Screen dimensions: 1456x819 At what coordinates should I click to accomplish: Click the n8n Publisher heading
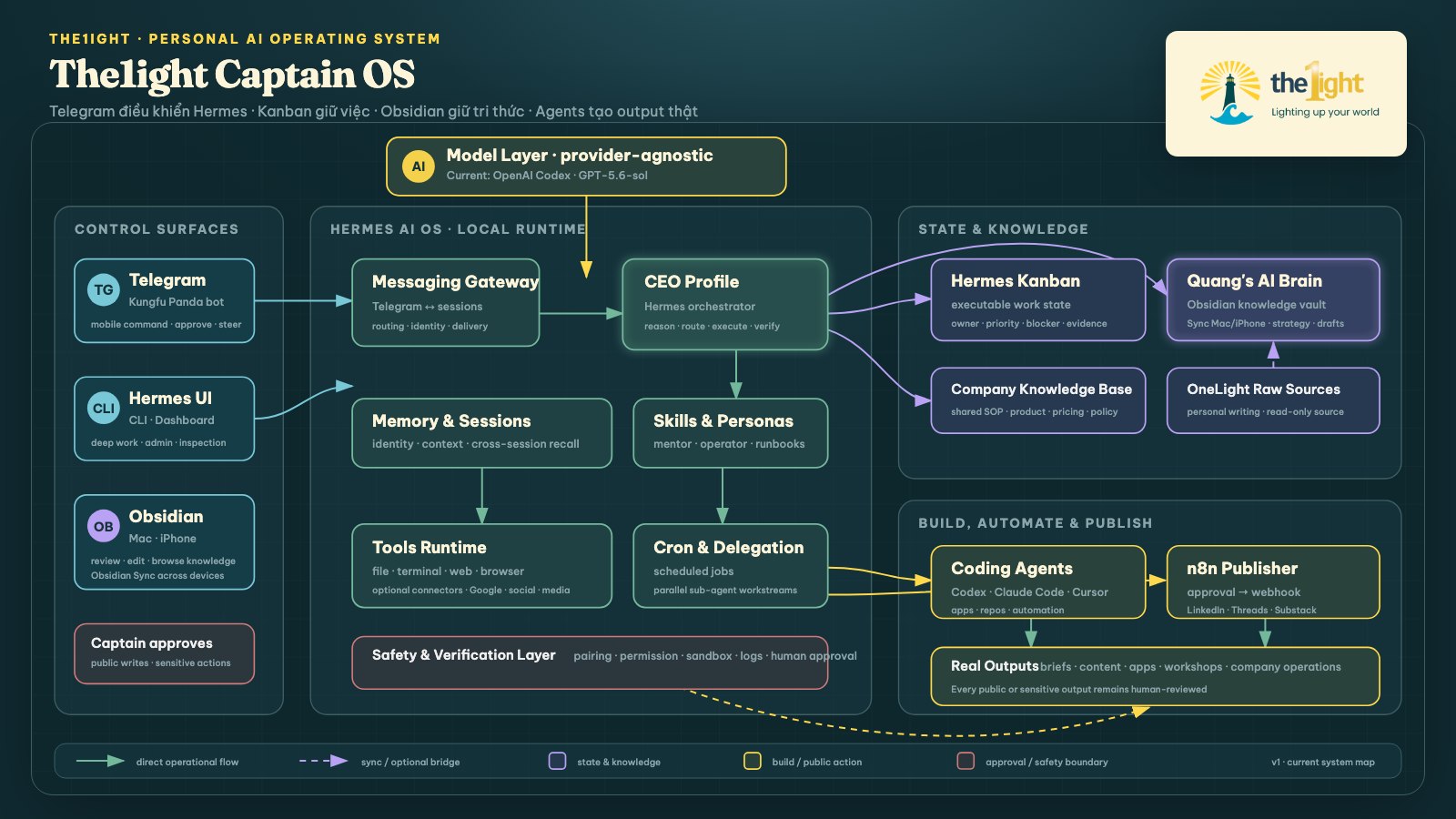(x=1242, y=569)
